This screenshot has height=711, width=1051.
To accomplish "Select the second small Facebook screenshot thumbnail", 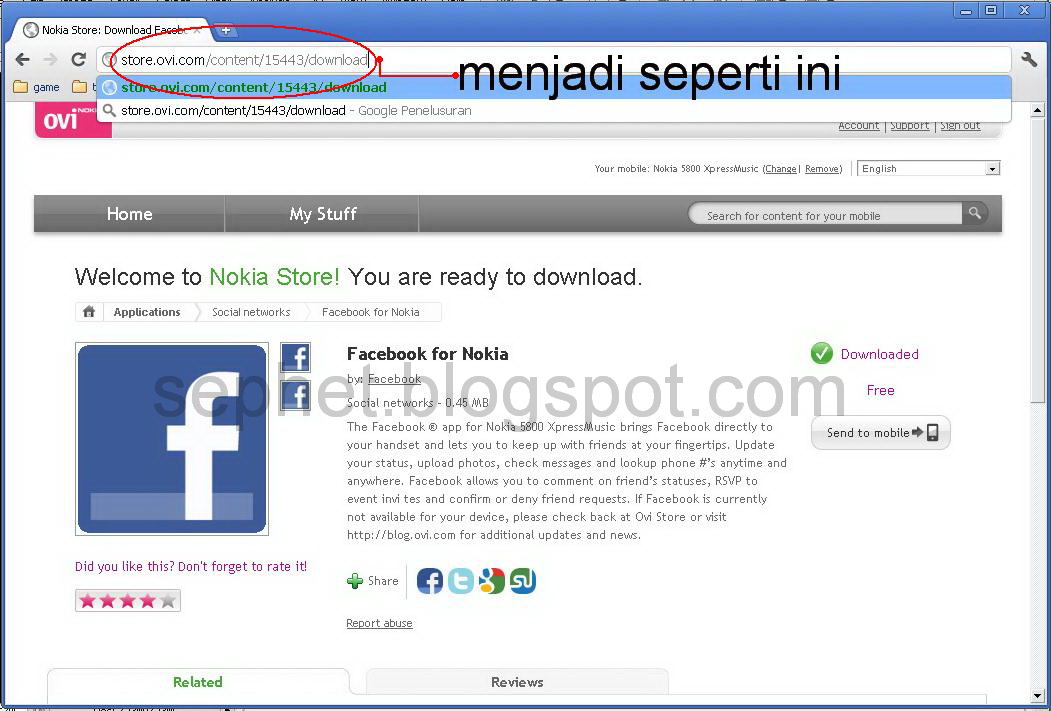I will [x=295, y=395].
